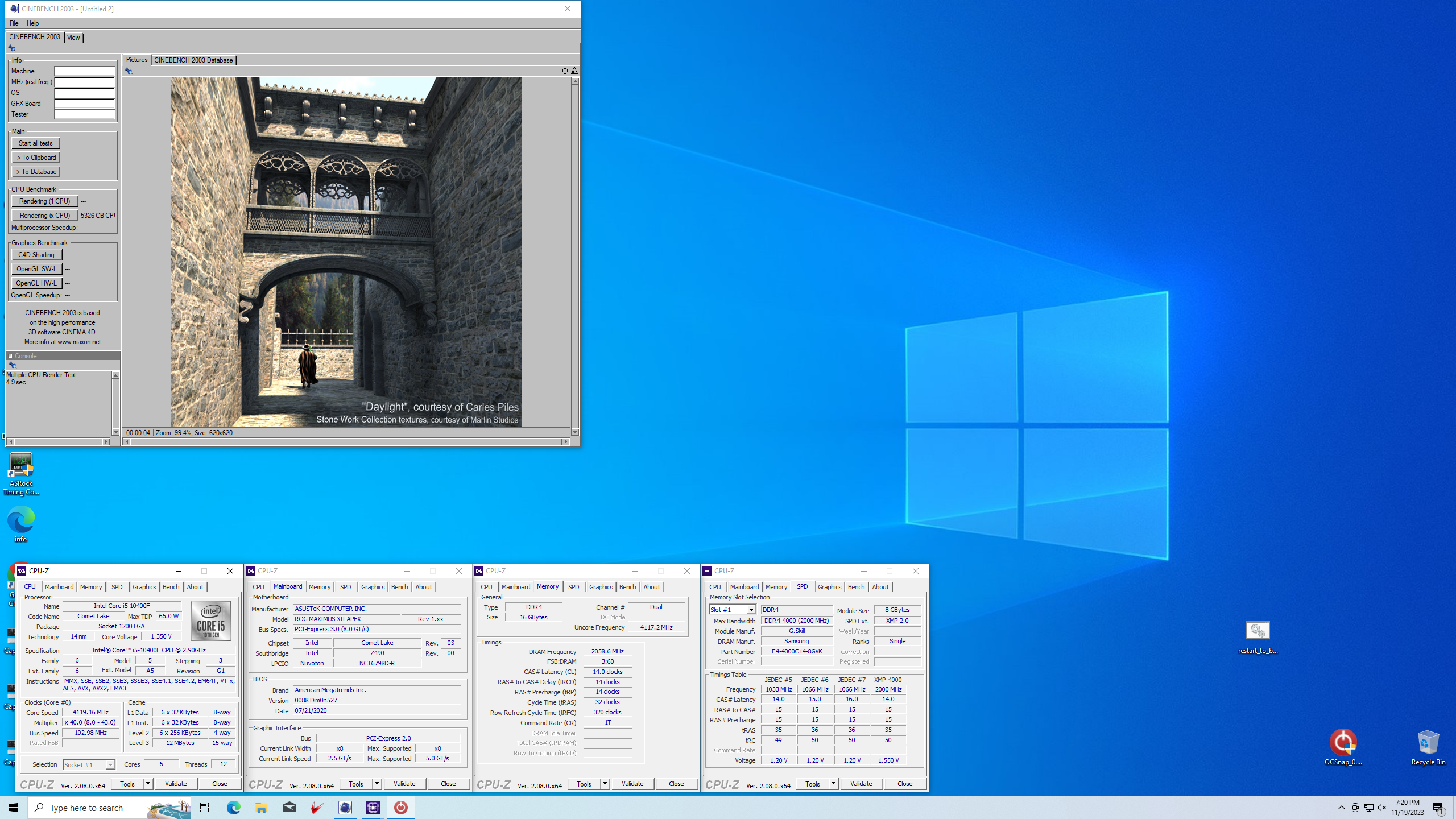Open the Edge 'info' desktop shortcut

pos(21,524)
